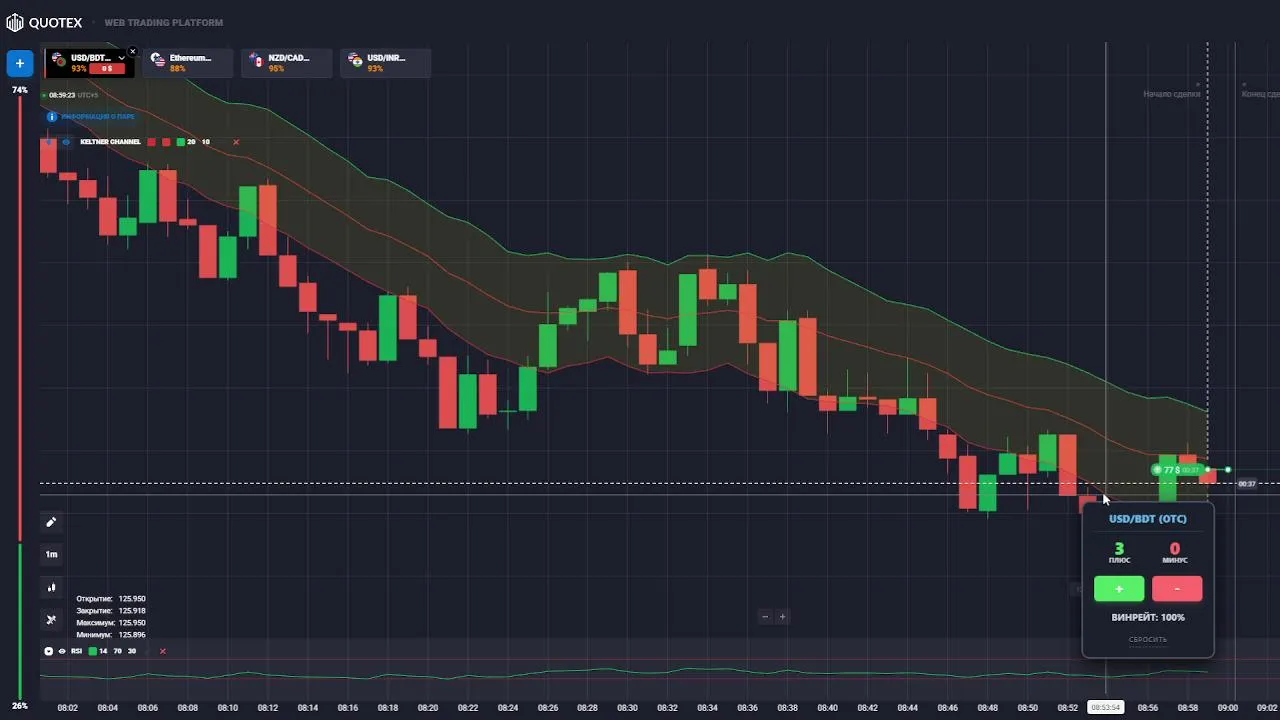Zoom out chart with minus button
This screenshot has height=720, width=1280.
tap(765, 616)
